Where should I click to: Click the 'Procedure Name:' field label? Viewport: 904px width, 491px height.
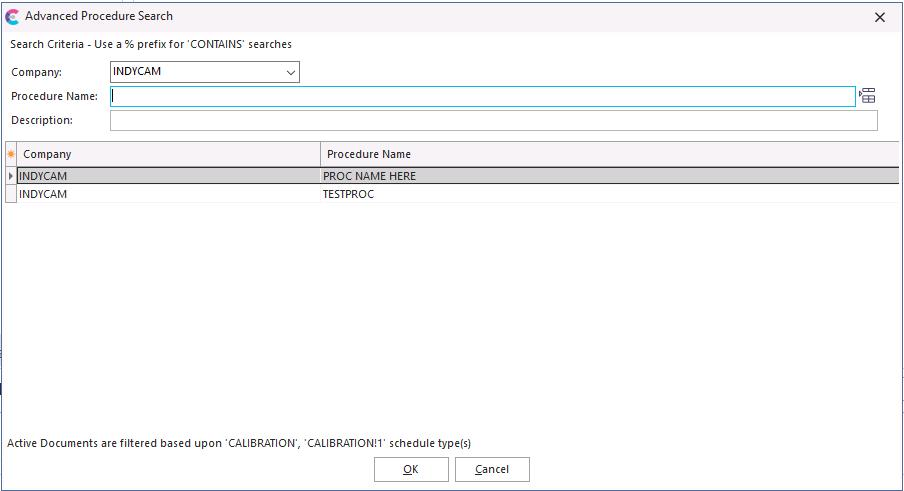pos(54,96)
